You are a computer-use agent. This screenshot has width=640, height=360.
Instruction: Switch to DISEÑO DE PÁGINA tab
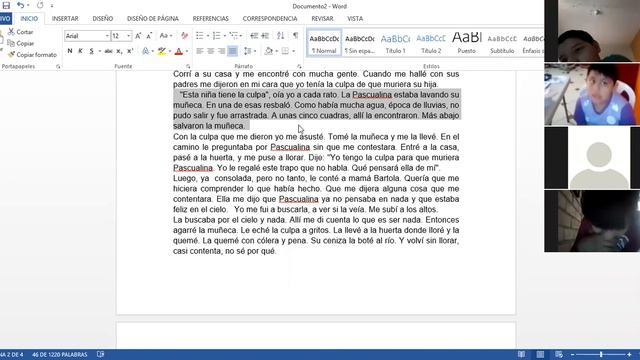pos(153,19)
